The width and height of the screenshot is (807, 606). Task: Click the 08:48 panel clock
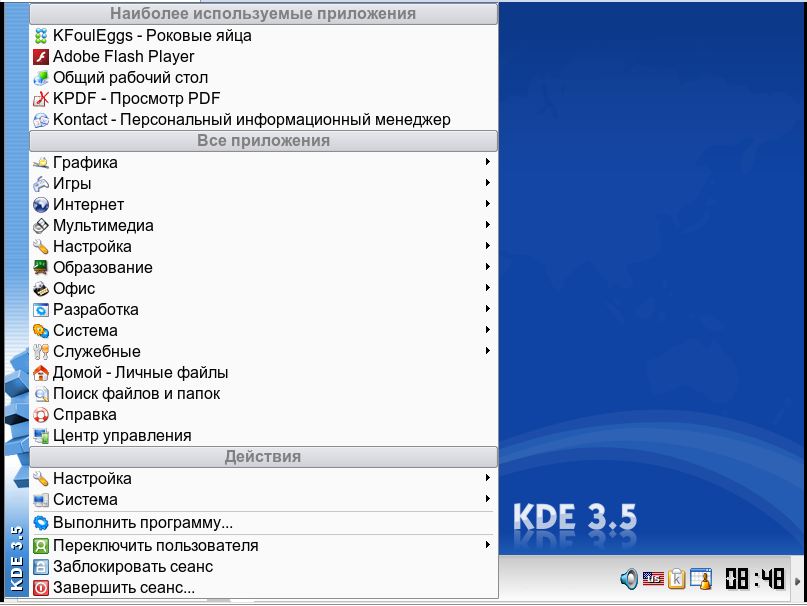[755, 579]
